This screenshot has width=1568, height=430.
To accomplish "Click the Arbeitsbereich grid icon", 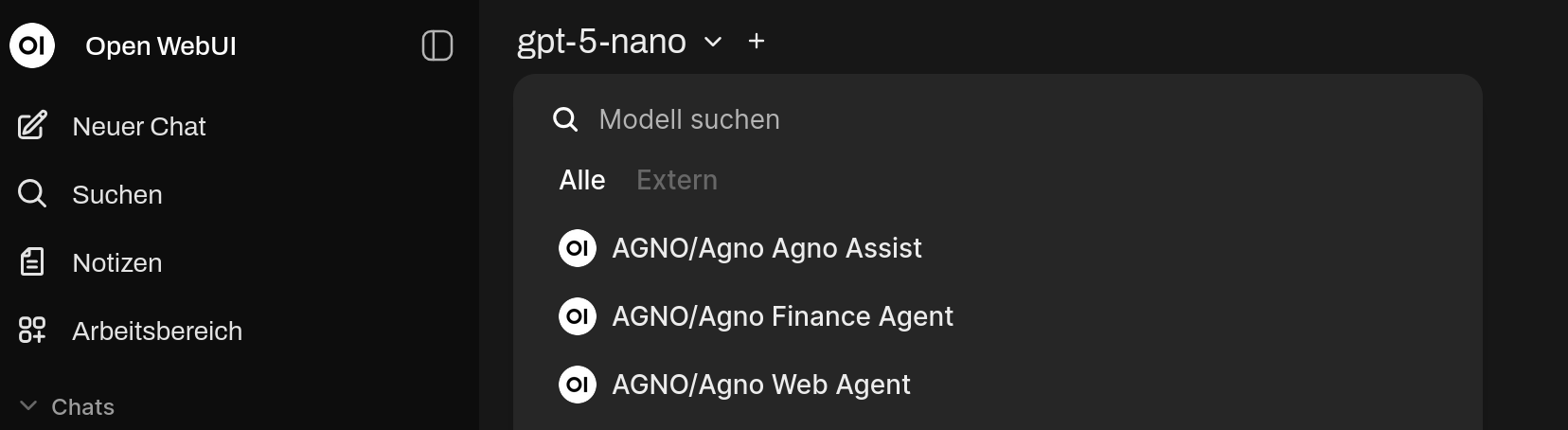I will pos(32,331).
